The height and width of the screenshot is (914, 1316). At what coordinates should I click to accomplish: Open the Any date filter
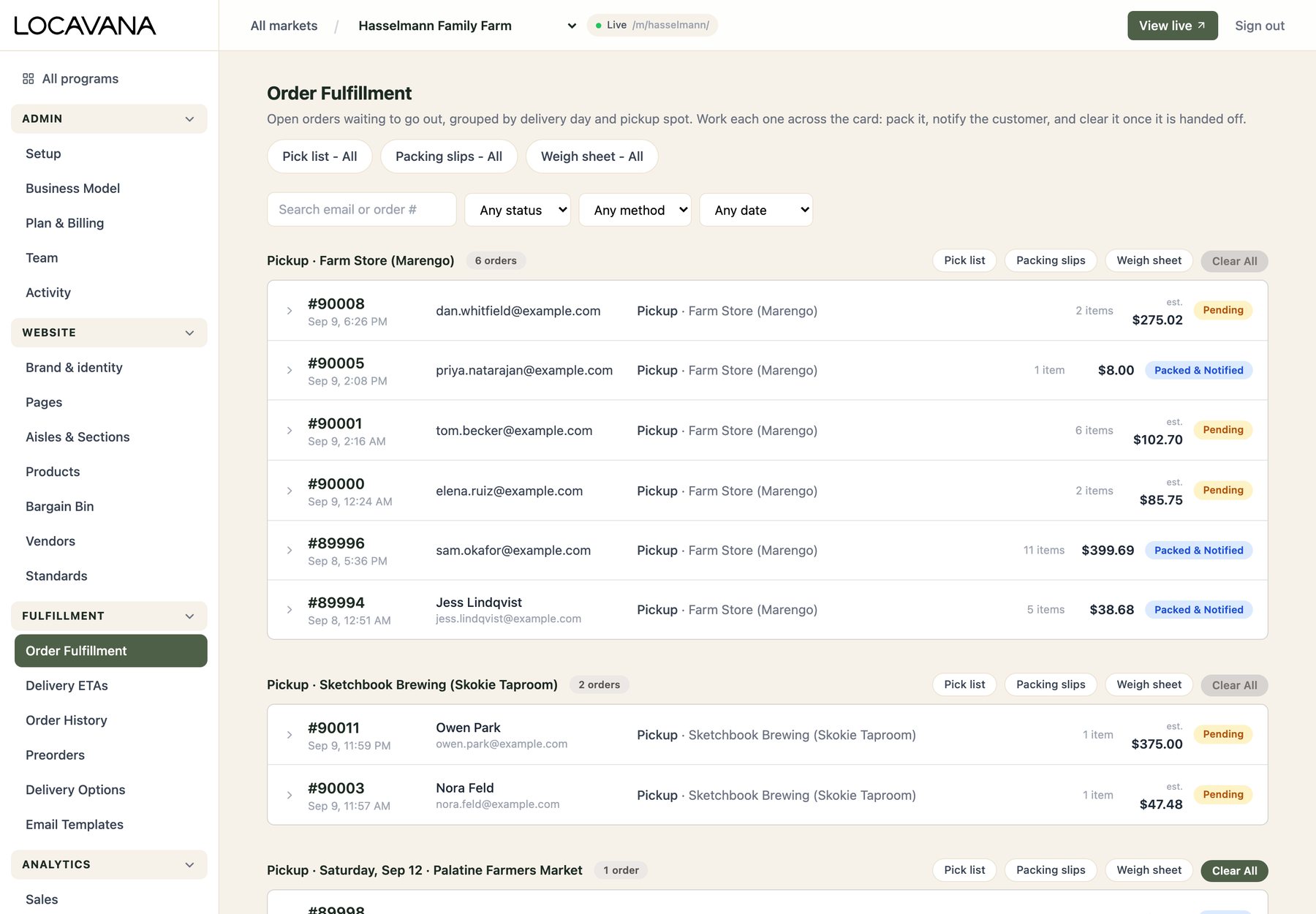tap(756, 210)
